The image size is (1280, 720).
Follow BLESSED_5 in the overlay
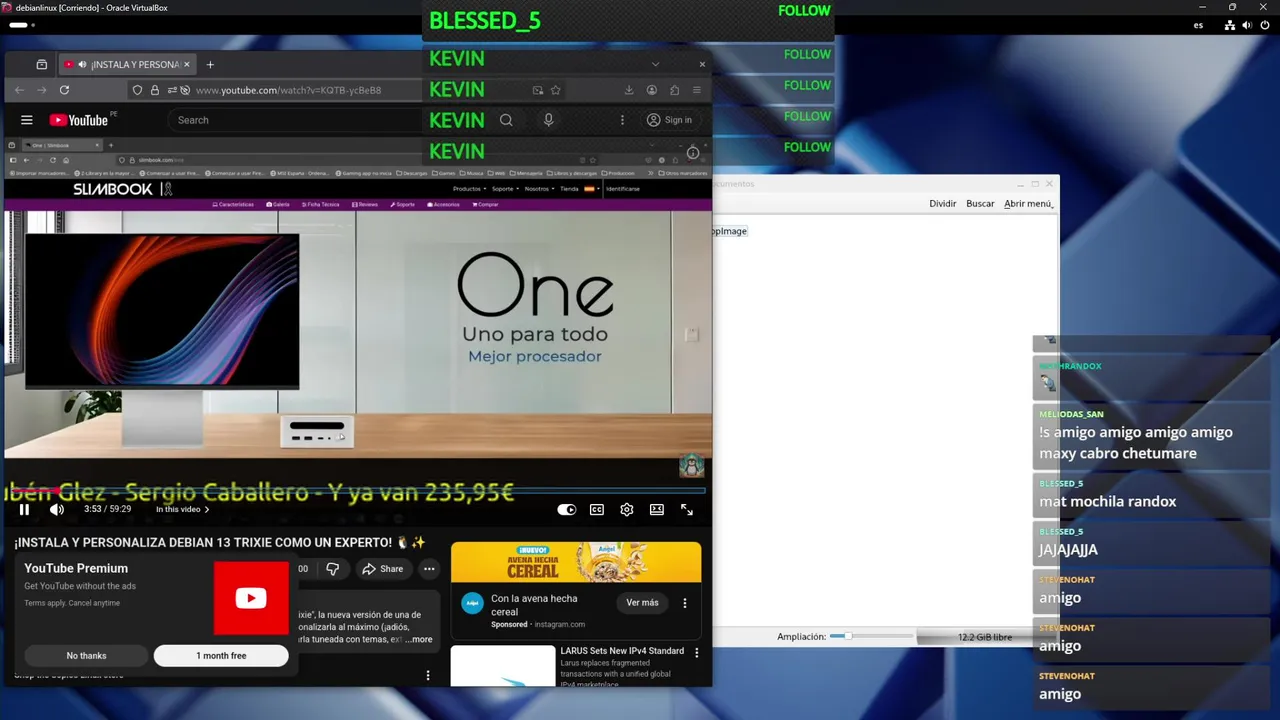(804, 11)
